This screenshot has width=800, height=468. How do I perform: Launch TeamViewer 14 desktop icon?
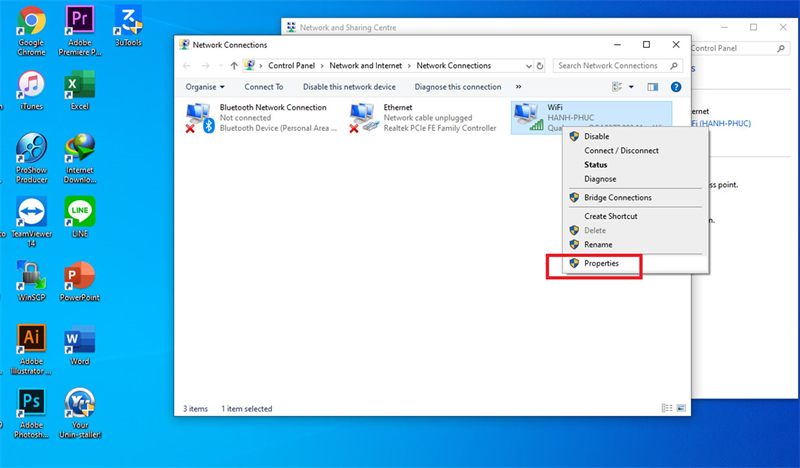click(31, 222)
